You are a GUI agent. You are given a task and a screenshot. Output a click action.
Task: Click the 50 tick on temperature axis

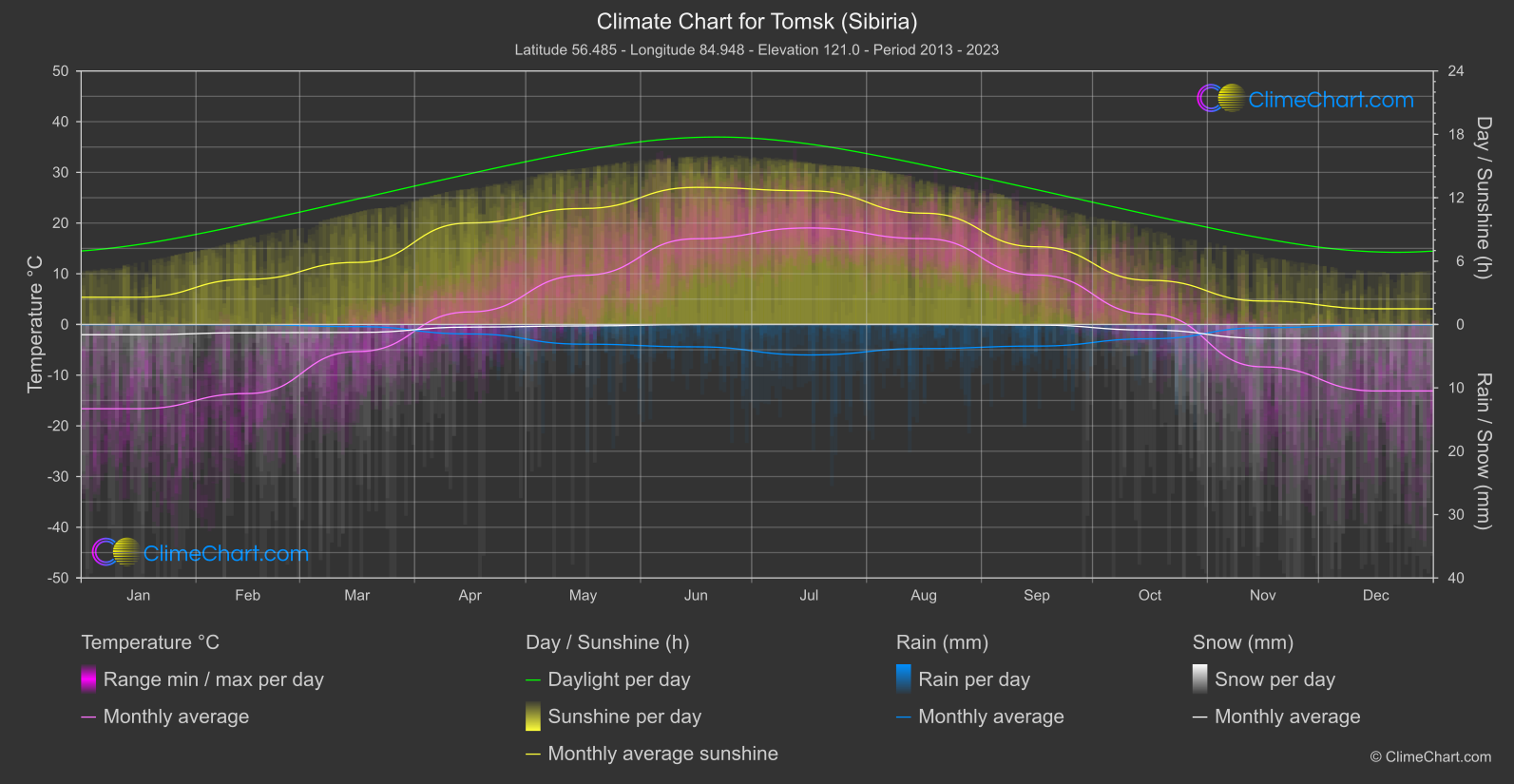[61, 71]
